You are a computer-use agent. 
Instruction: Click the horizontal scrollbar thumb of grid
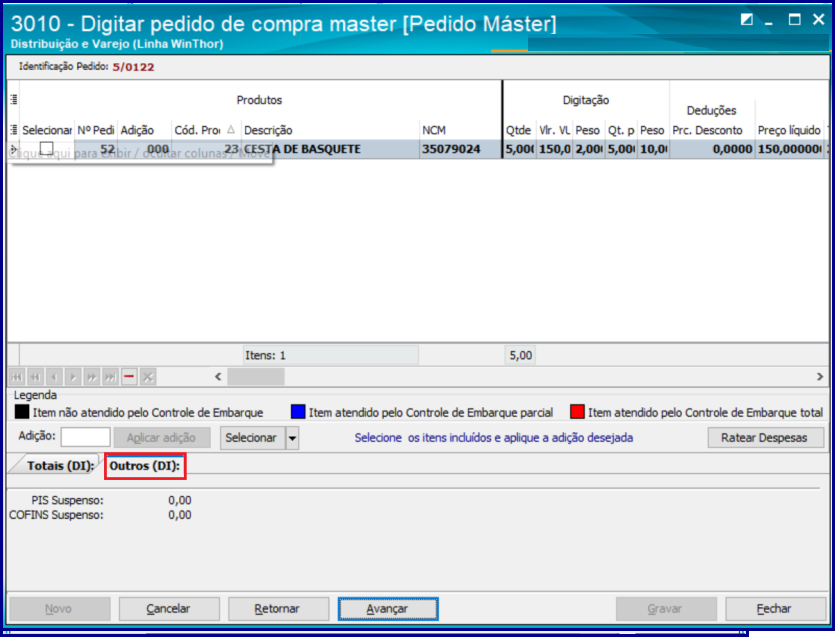[x=256, y=377]
